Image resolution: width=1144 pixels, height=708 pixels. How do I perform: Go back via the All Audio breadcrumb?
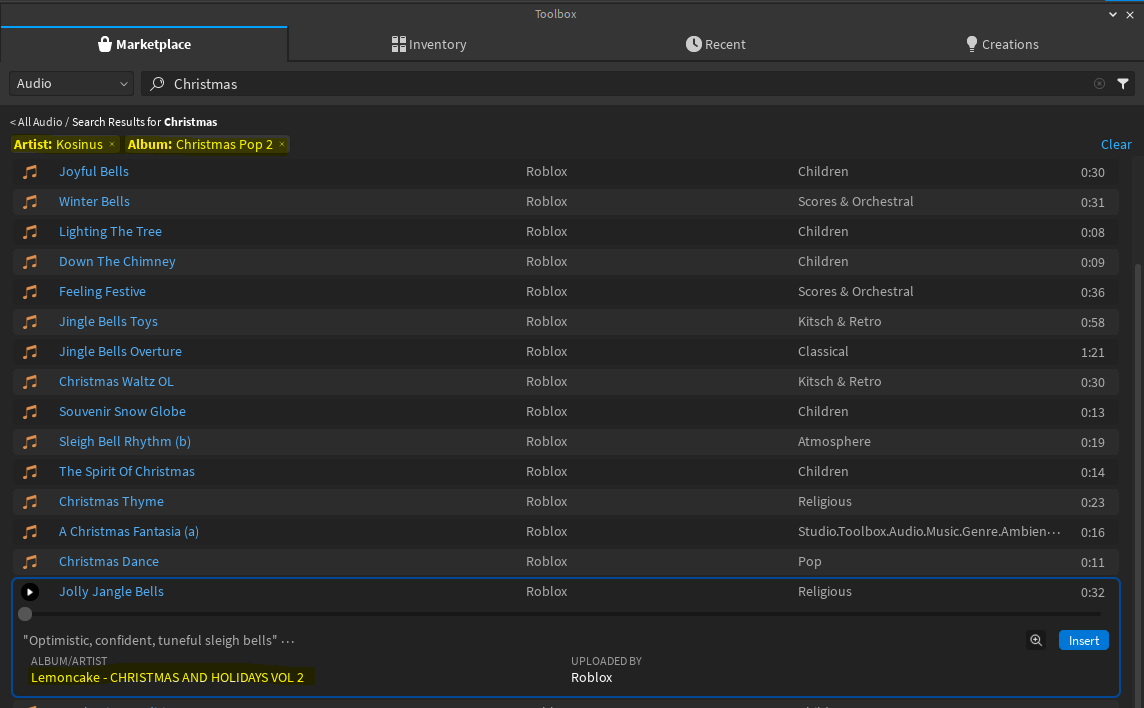36,121
